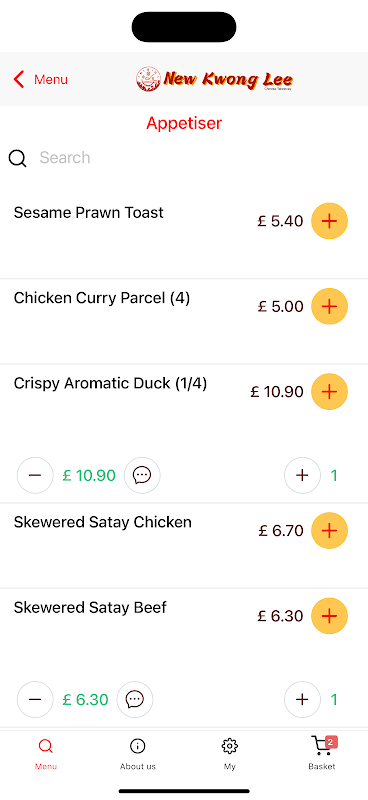Add Sesame Prawn Toast to basket
Image resolution: width=368 pixels, height=800 pixels.
tap(329, 221)
